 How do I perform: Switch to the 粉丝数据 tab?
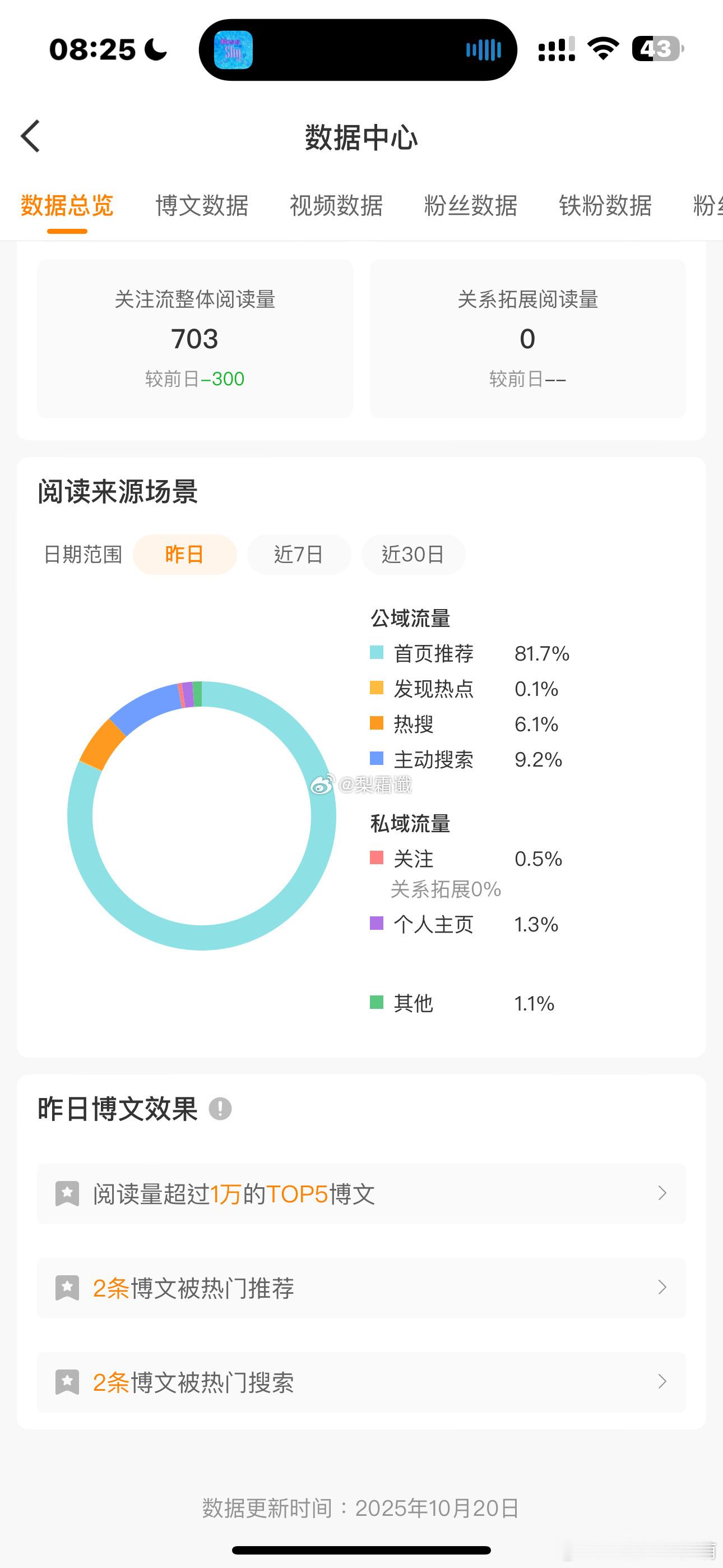click(x=471, y=206)
